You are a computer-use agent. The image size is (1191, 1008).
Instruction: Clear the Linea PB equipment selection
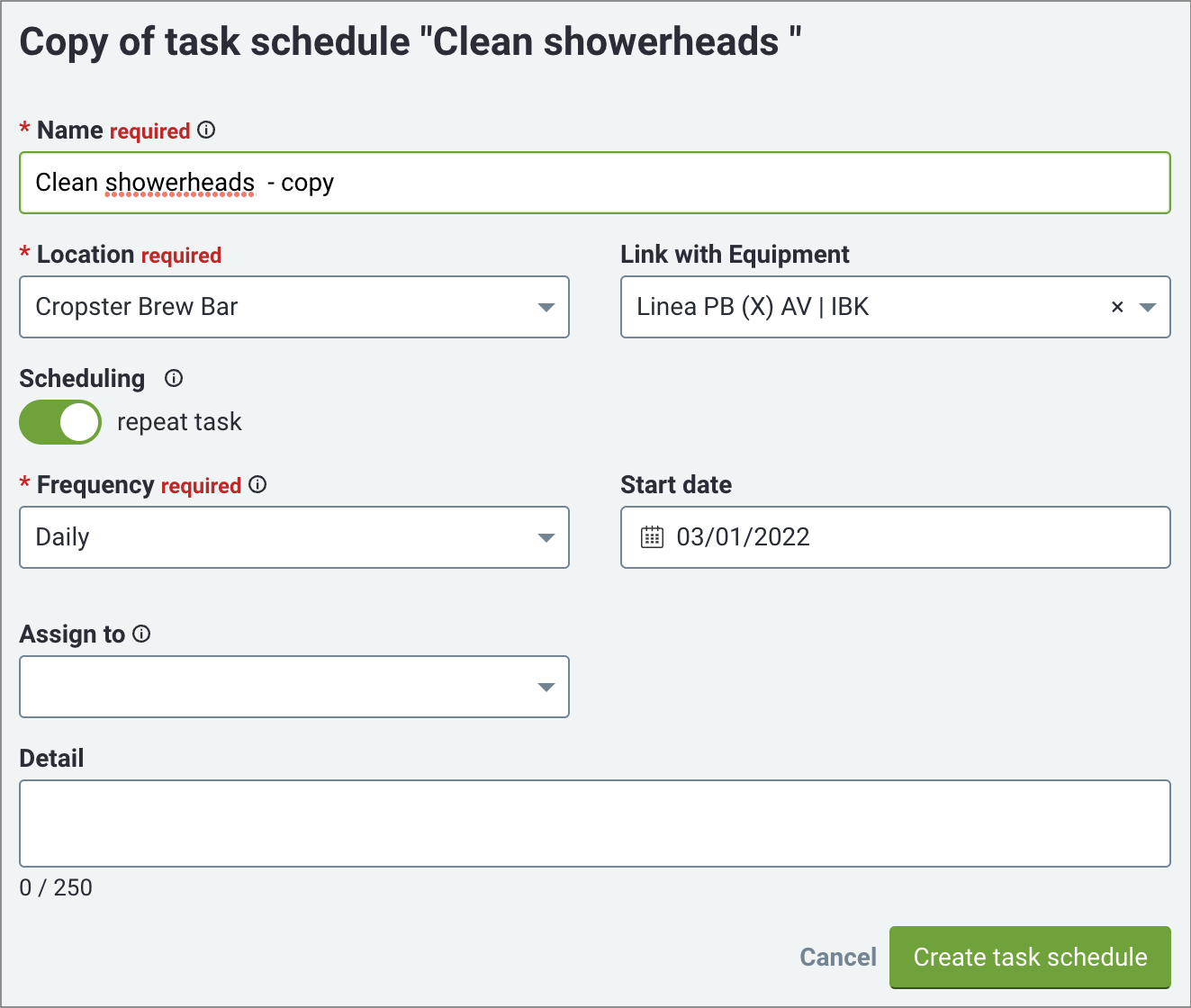pyautogui.click(x=1117, y=307)
